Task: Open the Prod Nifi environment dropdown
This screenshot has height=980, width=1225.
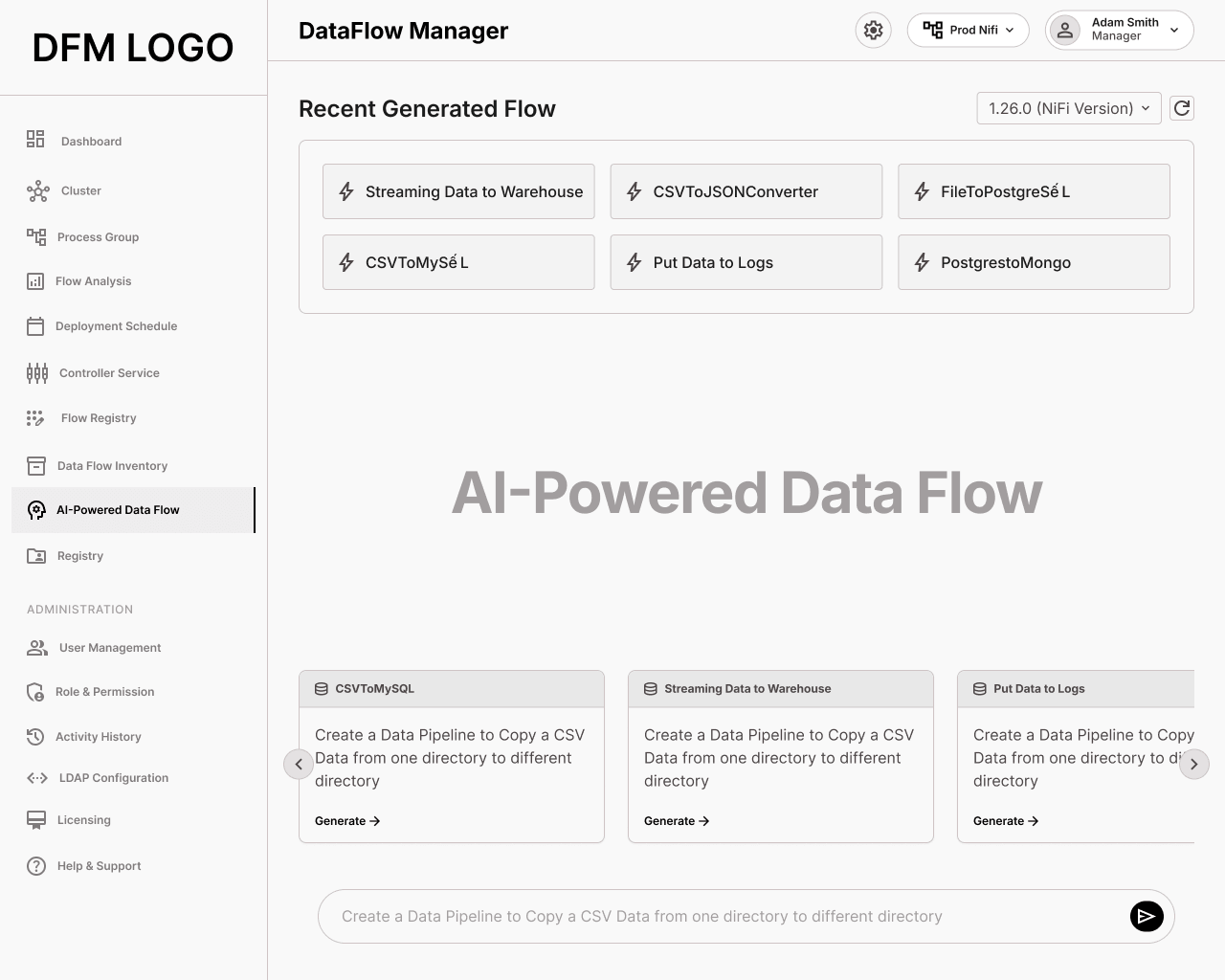Action: pos(968,30)
